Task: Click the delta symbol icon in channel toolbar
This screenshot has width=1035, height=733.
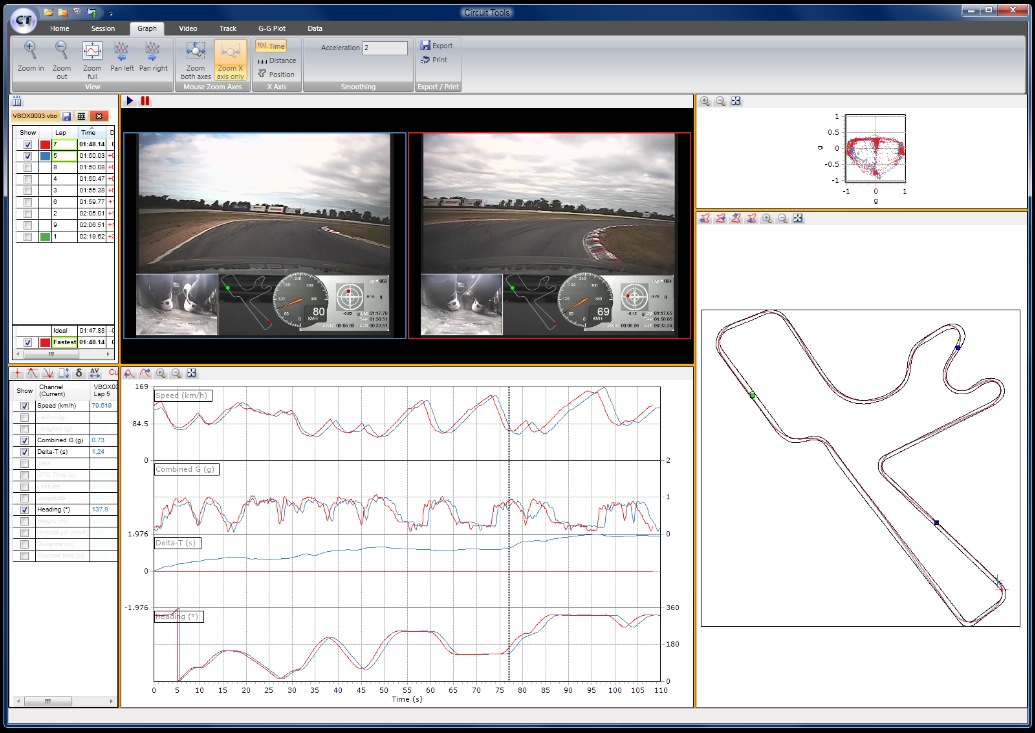Action: 79,373
